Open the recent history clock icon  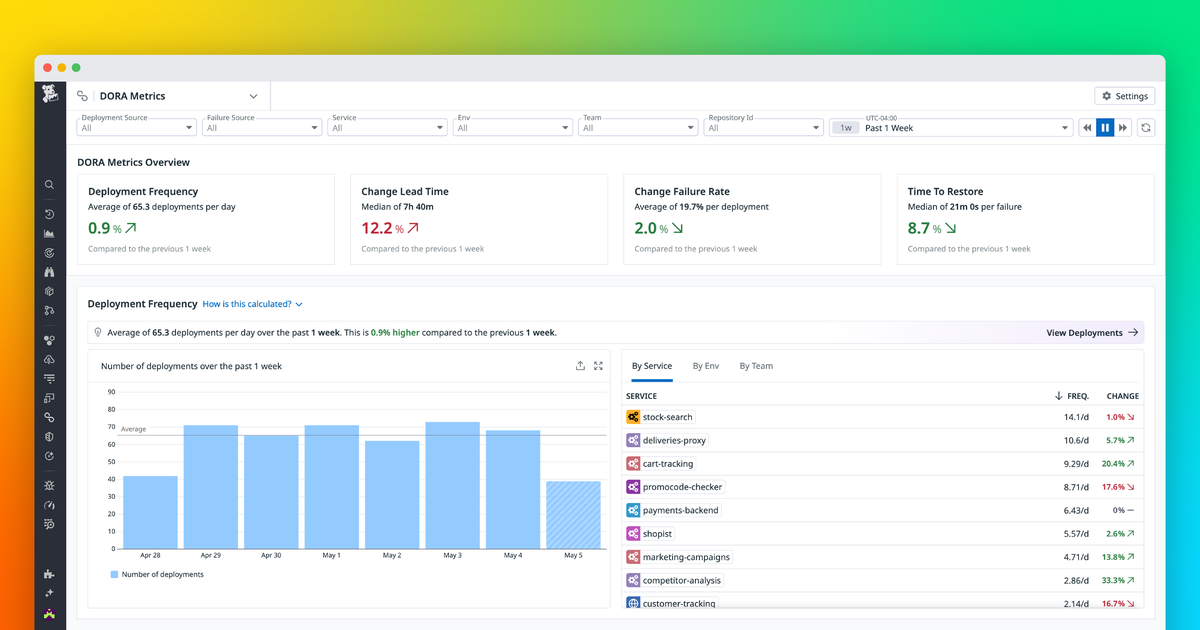tap(49, 214)
